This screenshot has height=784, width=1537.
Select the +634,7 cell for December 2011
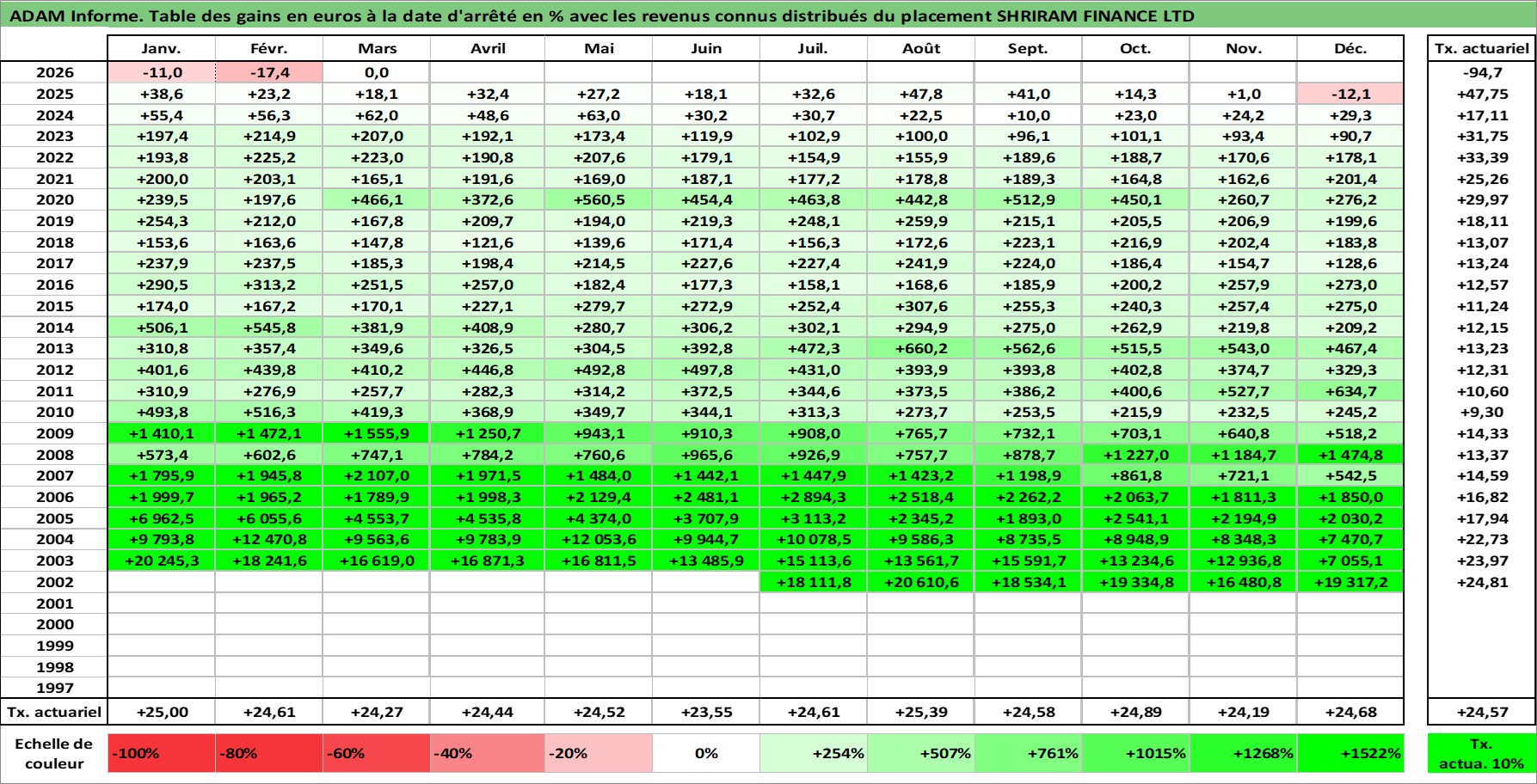point(1350,391)
